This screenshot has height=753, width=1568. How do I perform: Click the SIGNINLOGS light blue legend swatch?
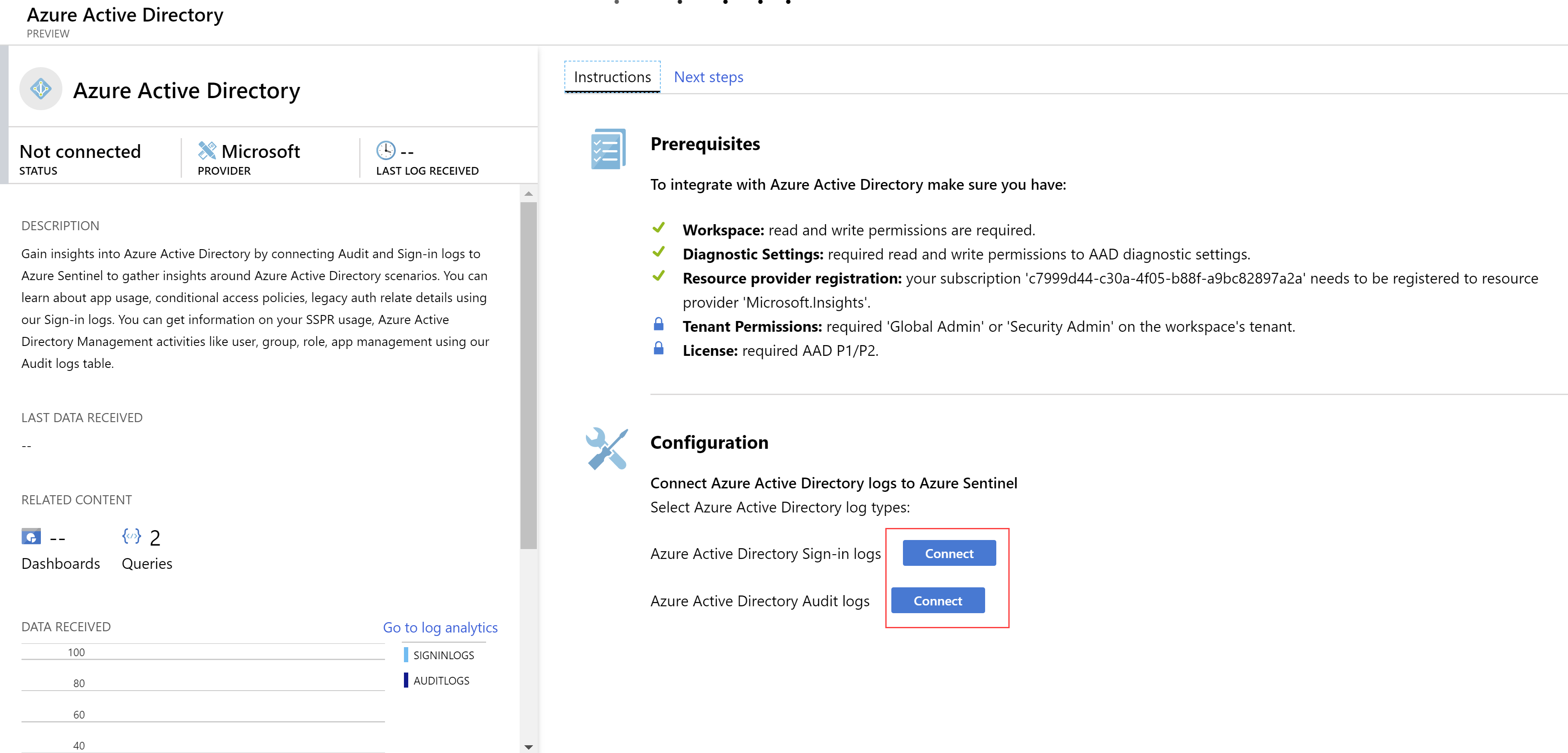(x=406, y=655)
